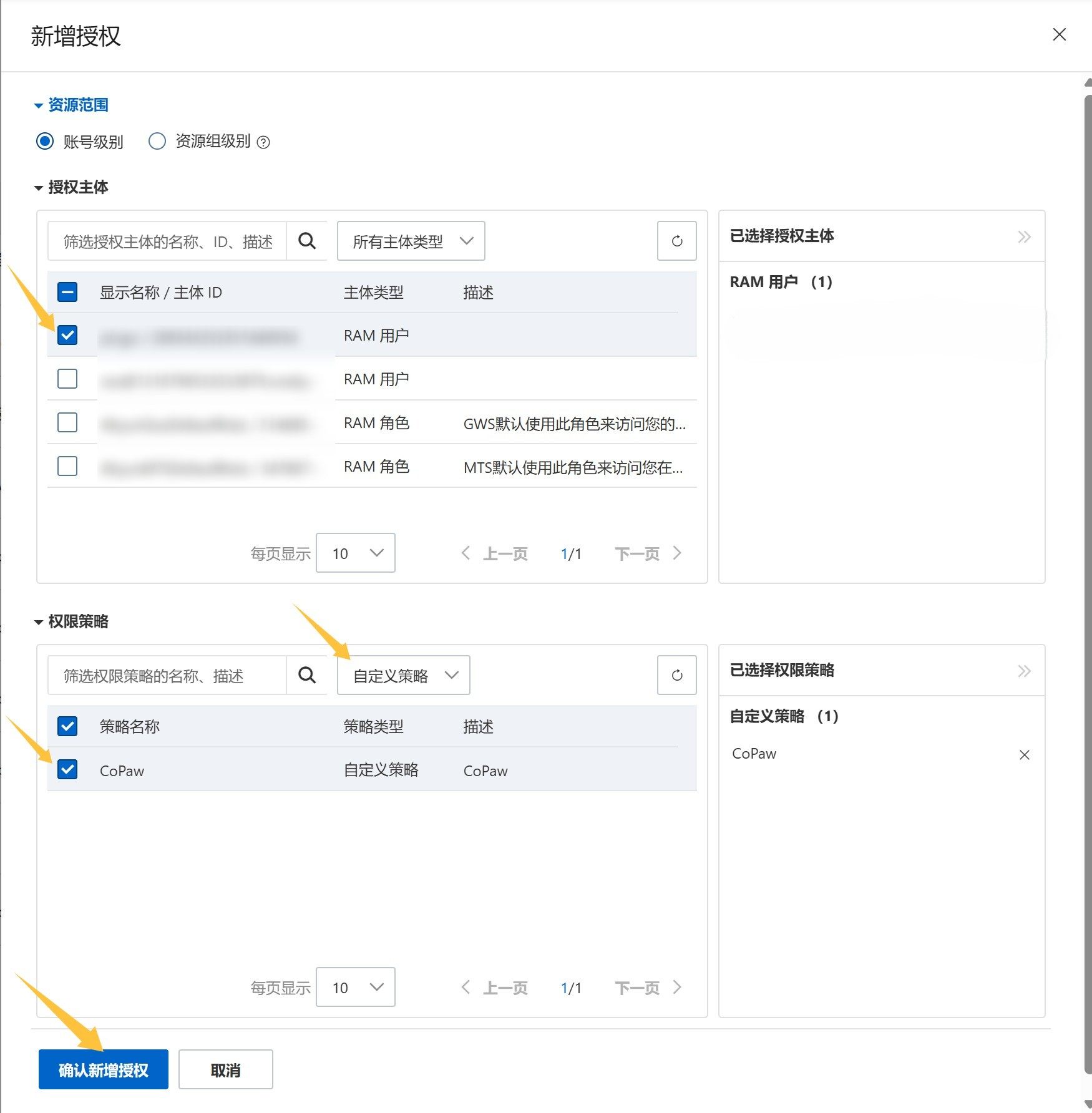The width and height of the screenshot is (1092, 1113).
Task: Click the search icon in the principal filter
Action: [306, 241]
